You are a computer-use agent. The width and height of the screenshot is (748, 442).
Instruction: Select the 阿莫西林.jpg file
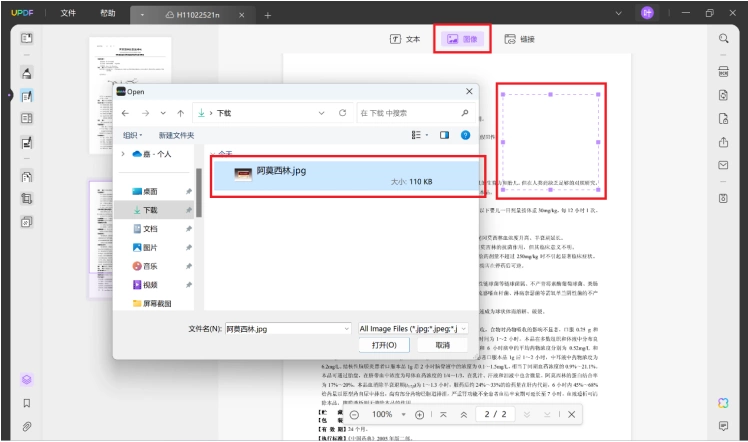click(346, 175)
